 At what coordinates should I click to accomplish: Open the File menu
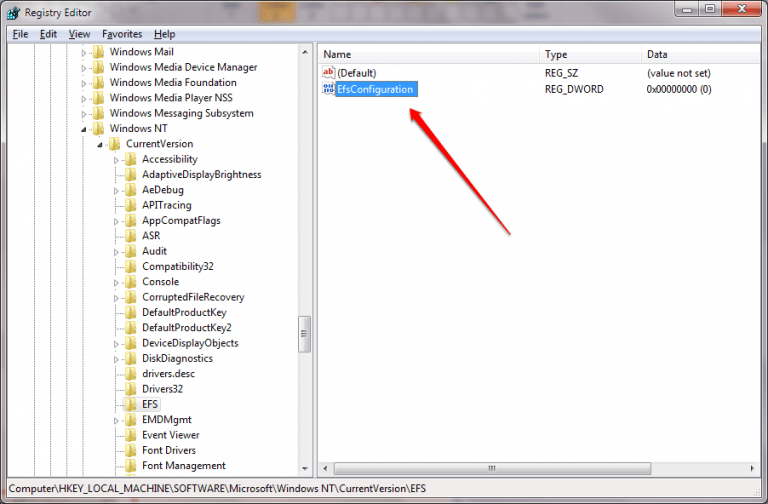(x=20, y=34)
